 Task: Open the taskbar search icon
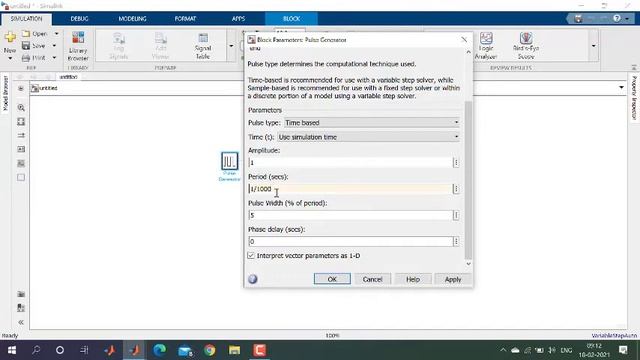click(36, 350)
